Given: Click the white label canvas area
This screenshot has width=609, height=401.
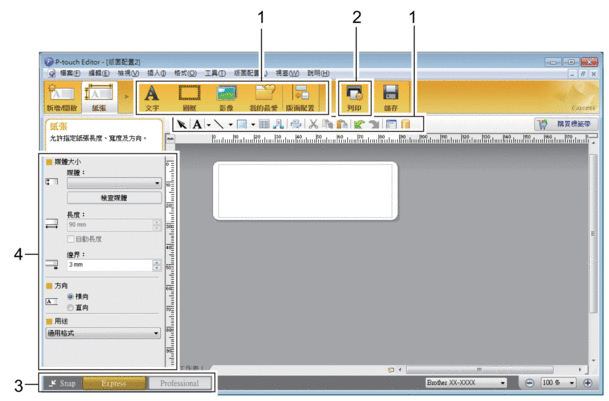Looking at the screenshot, I should [x=305, y=191].
